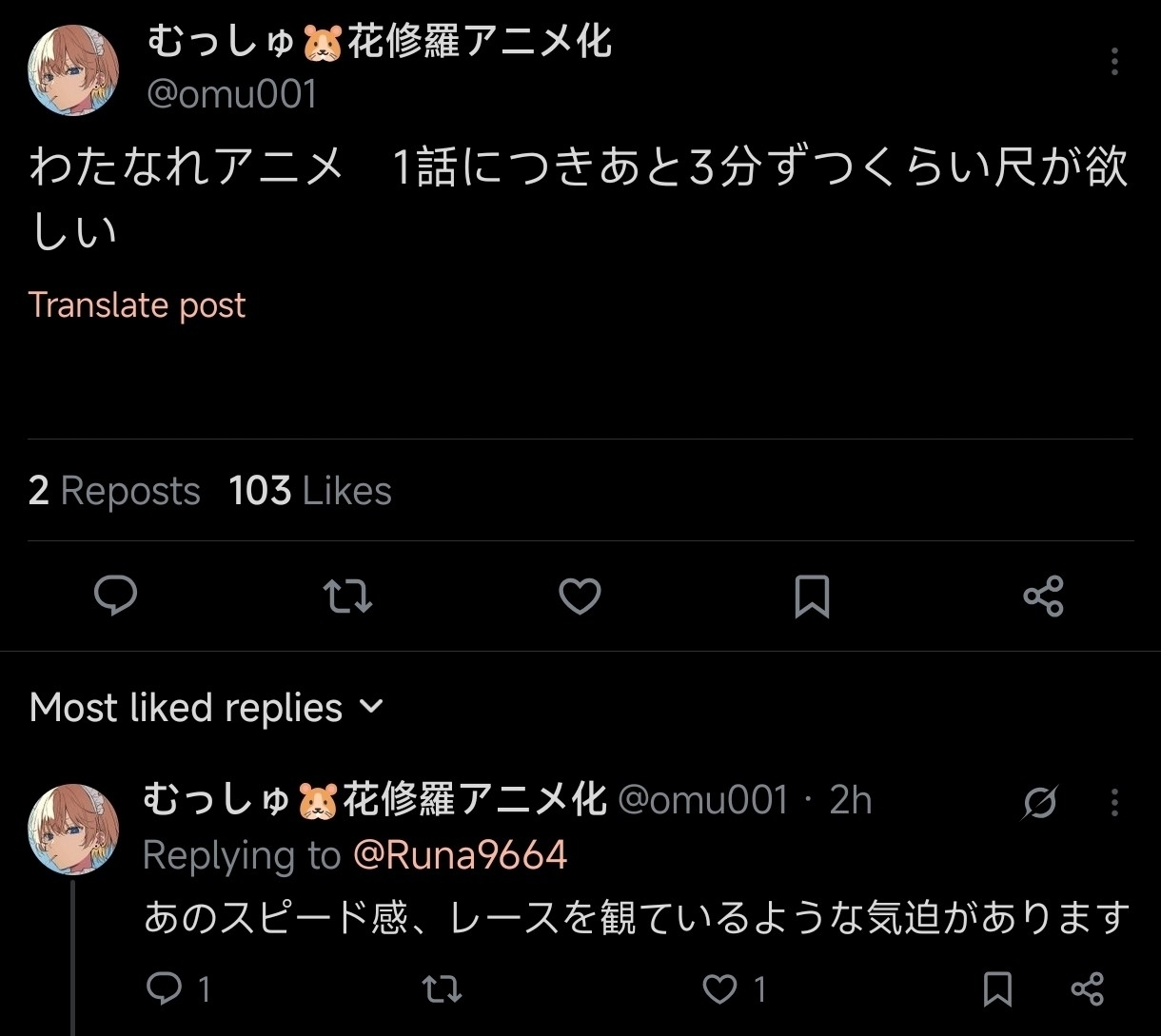Screen dimensions: 1161x1036
Task: Like the main post
Action: tap(580, 596)
